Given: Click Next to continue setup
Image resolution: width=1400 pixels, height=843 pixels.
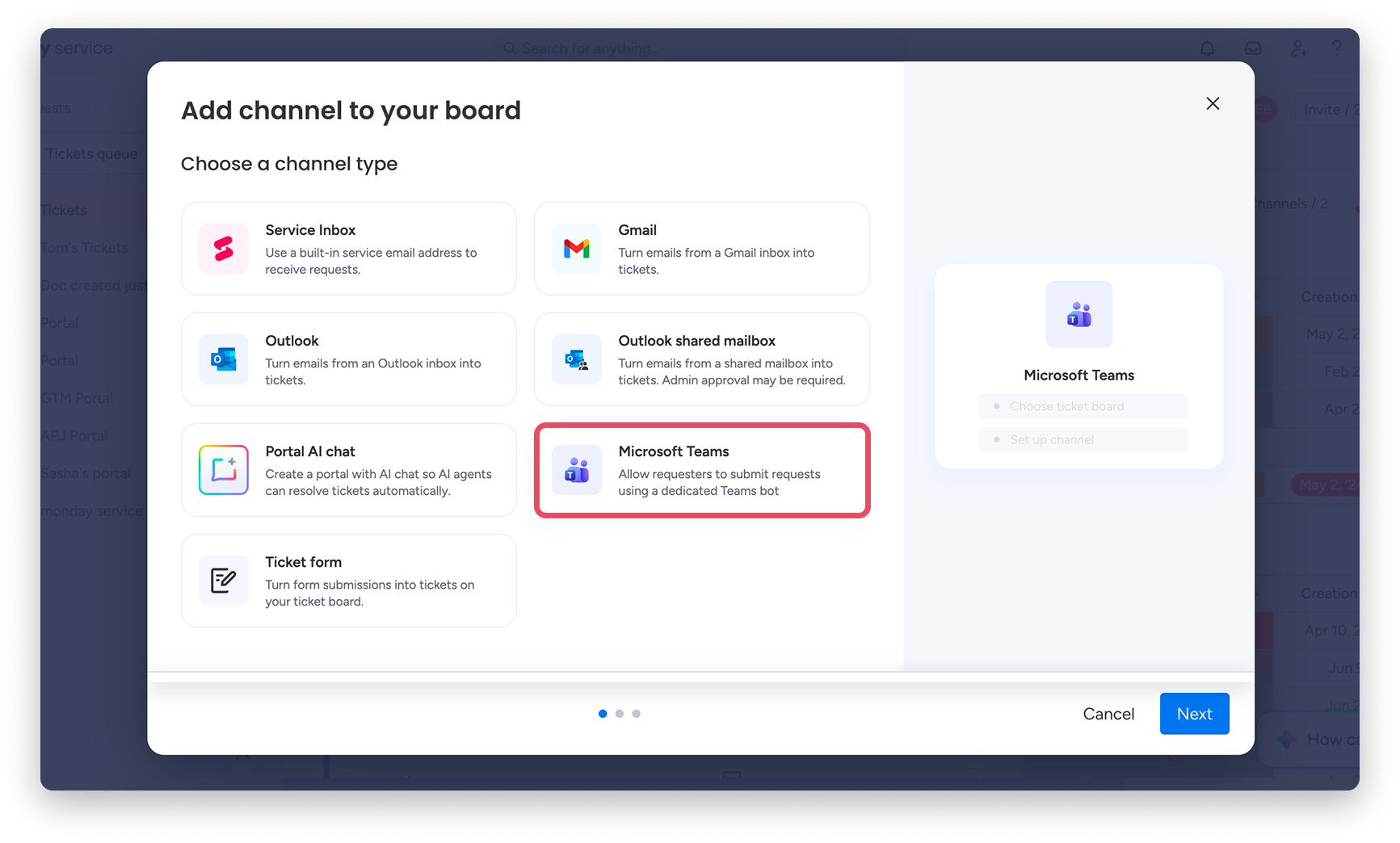Looking at the screenshot, I should 1194,714.
